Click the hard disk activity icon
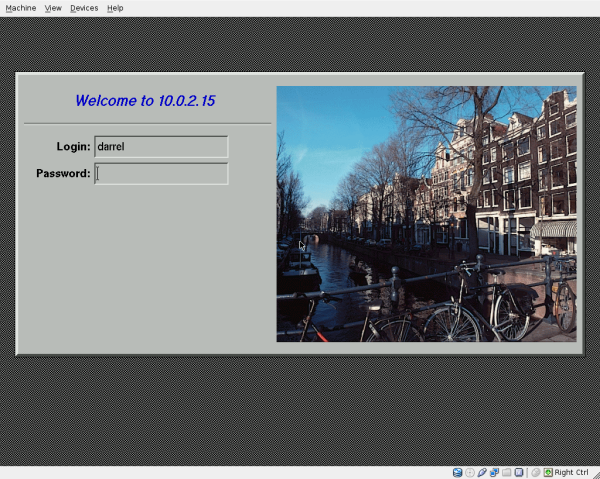This screenshot has width=600, height=479. pos(457,472)
